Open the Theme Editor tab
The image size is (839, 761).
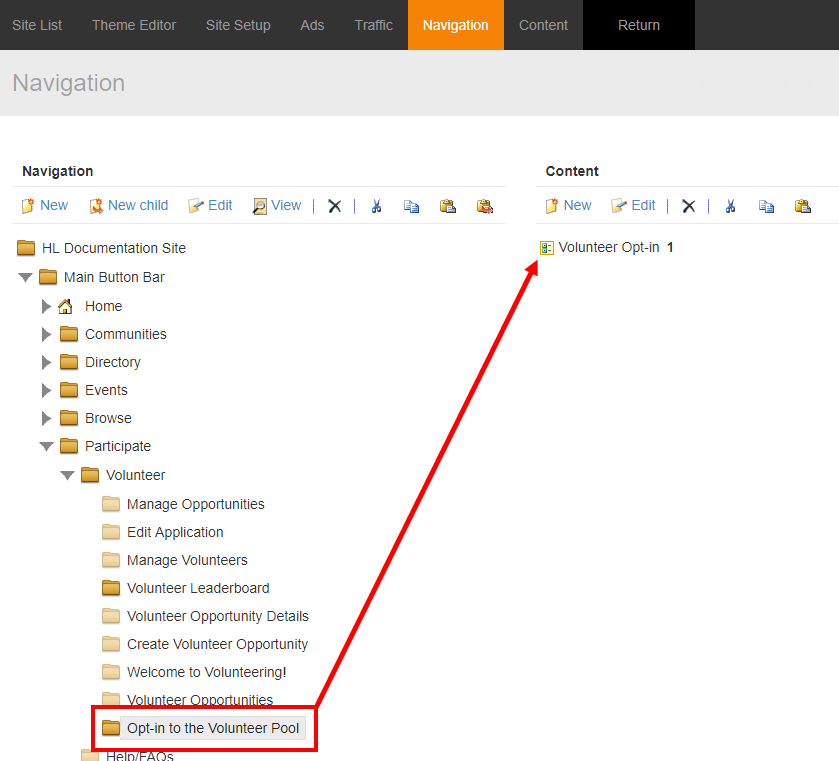pos(134,25)
